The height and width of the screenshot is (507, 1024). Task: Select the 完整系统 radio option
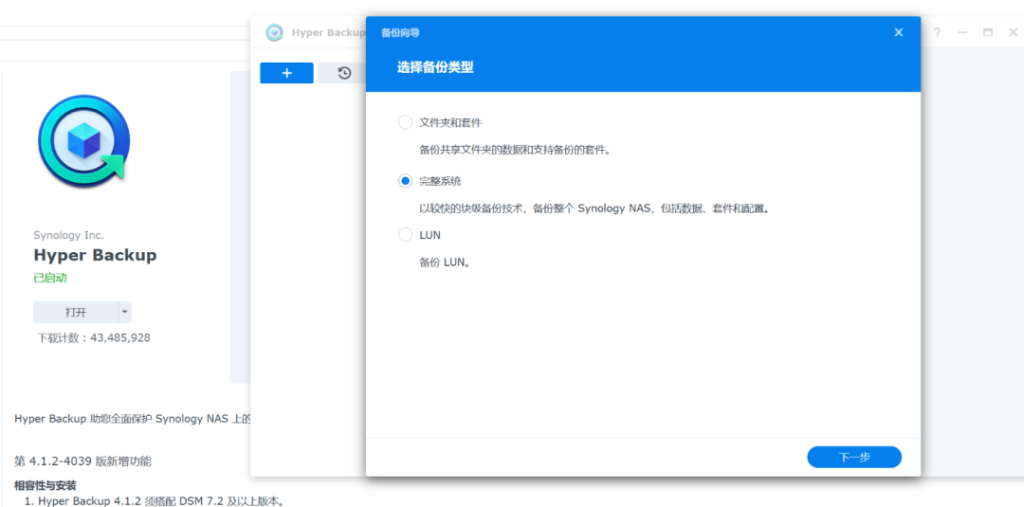(405, 181)
